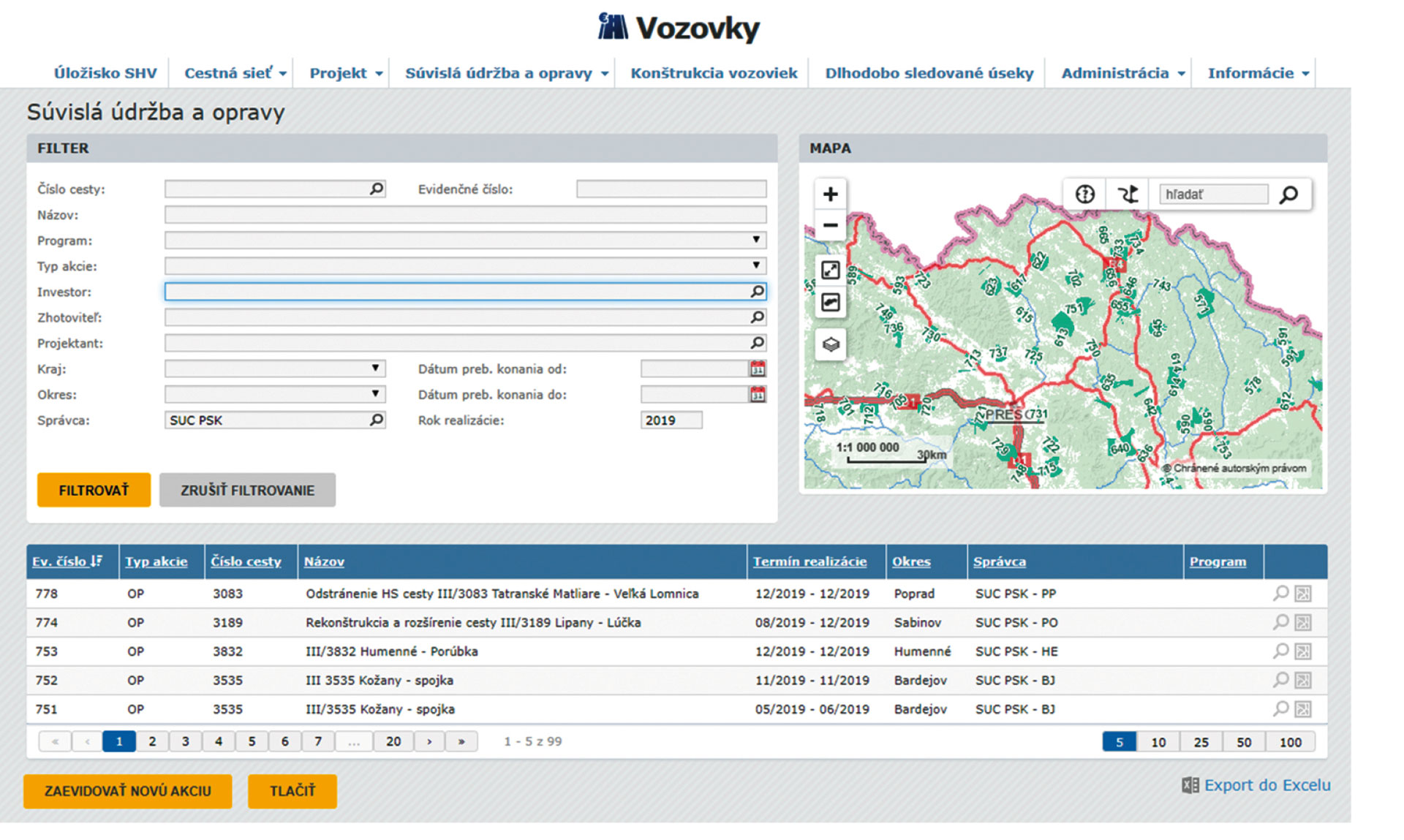Viewport: 1404px width, 840px height.
Task: Click the Slovakia full-extent map icon
Action: pyautogui.click(x=830, y=302)
